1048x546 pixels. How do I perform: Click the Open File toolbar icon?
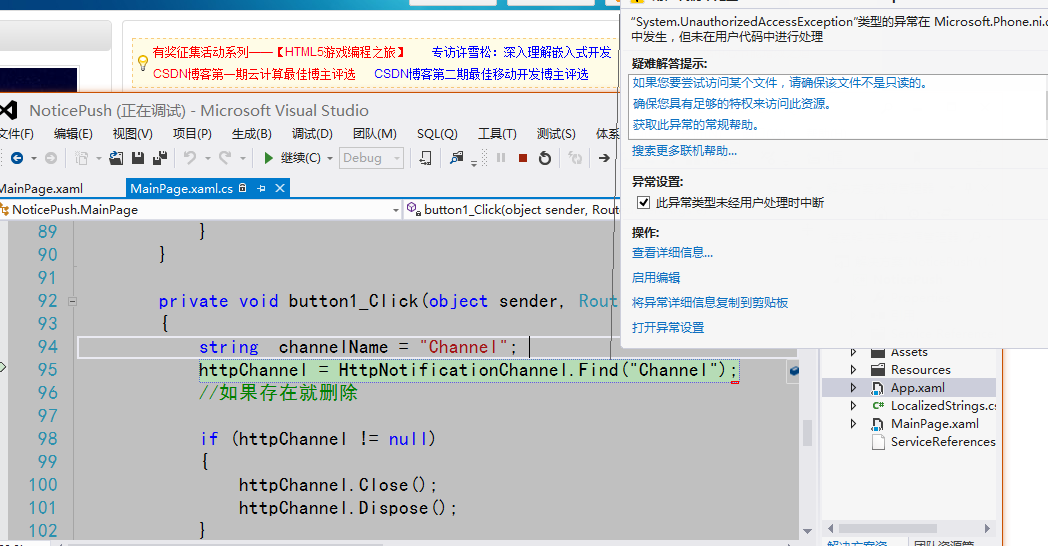pyautogui.click(x=116, y=158)
